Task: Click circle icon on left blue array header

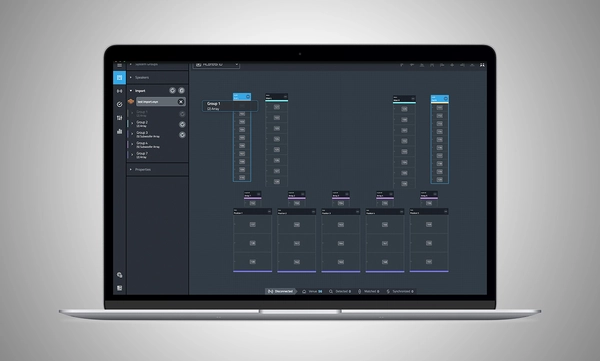Action: (x=248, y=96)
